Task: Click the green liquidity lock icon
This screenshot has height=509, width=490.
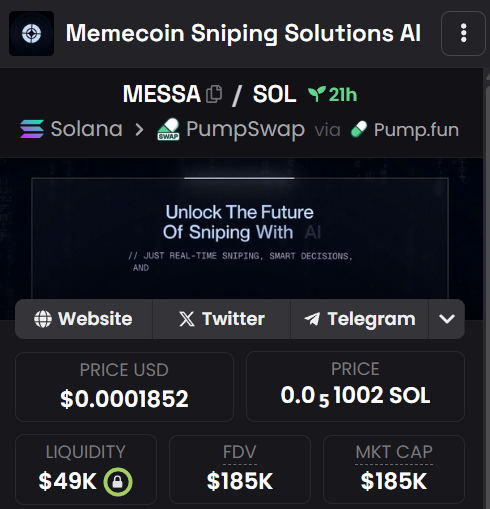Action: point(118,482)
